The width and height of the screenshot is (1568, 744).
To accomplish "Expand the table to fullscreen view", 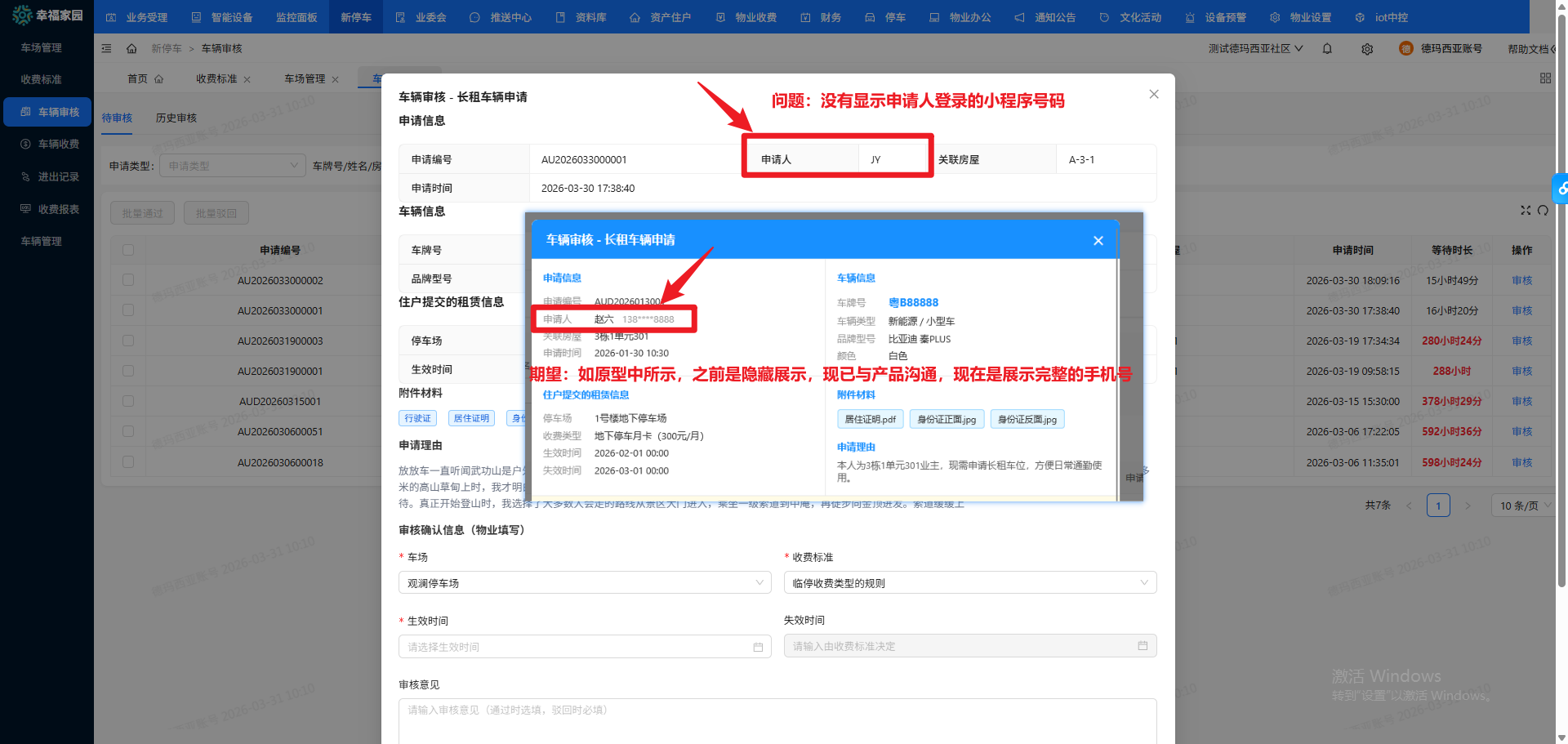I will click(1526, 210).
